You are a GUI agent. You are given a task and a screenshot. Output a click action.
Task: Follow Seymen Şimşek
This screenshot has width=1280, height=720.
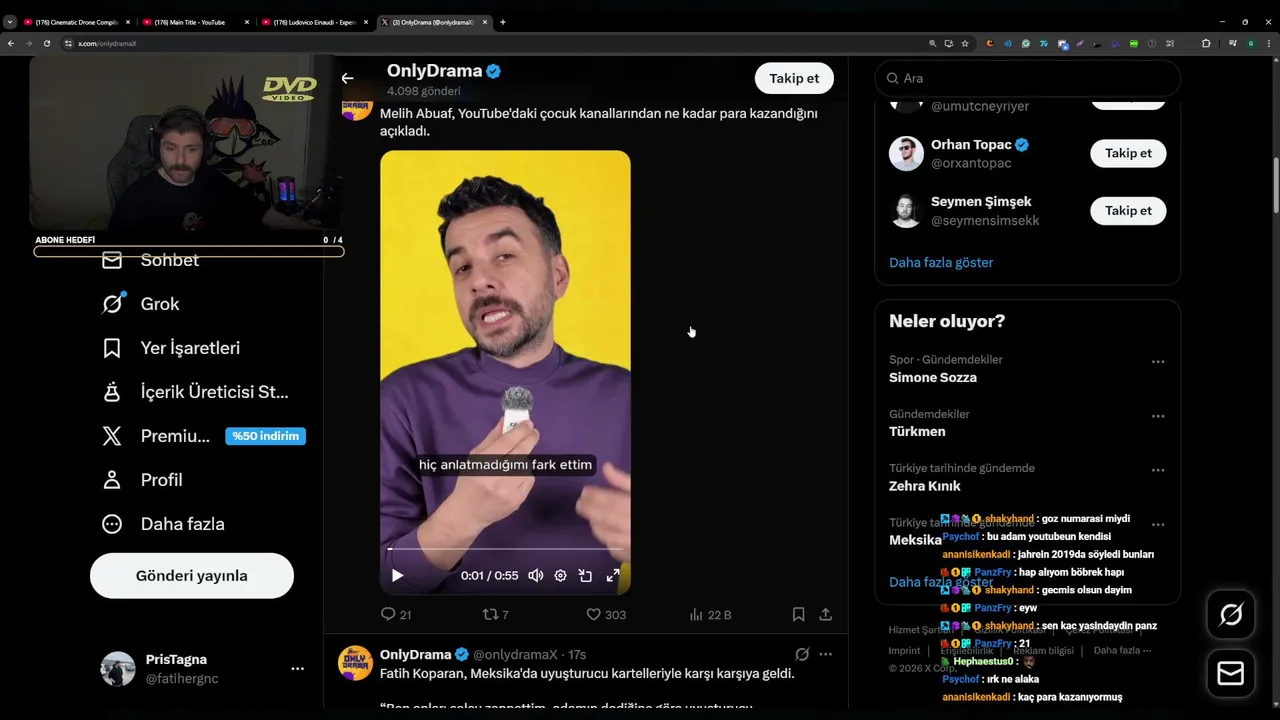coord(1128,210)
